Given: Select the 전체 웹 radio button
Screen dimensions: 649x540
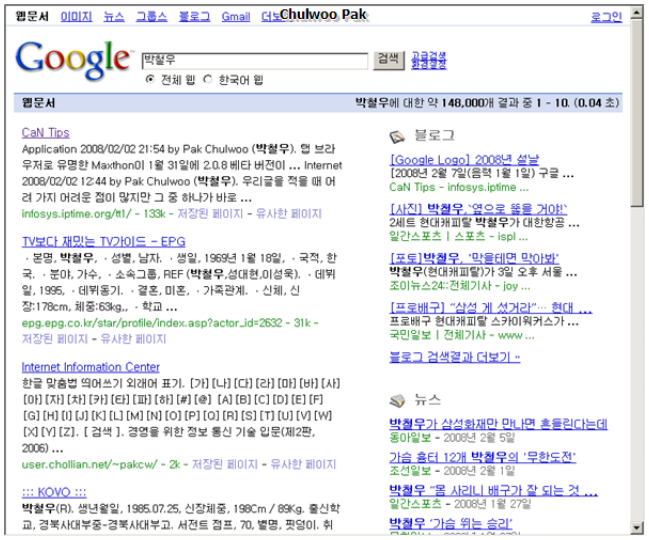Looking at the screenshot, I should pos(150,79).
